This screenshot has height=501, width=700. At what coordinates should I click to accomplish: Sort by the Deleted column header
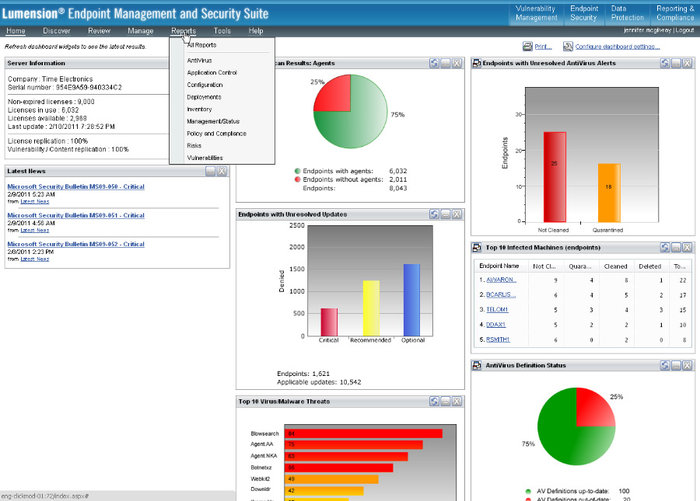pyautogui.click(x=650, y=267)
